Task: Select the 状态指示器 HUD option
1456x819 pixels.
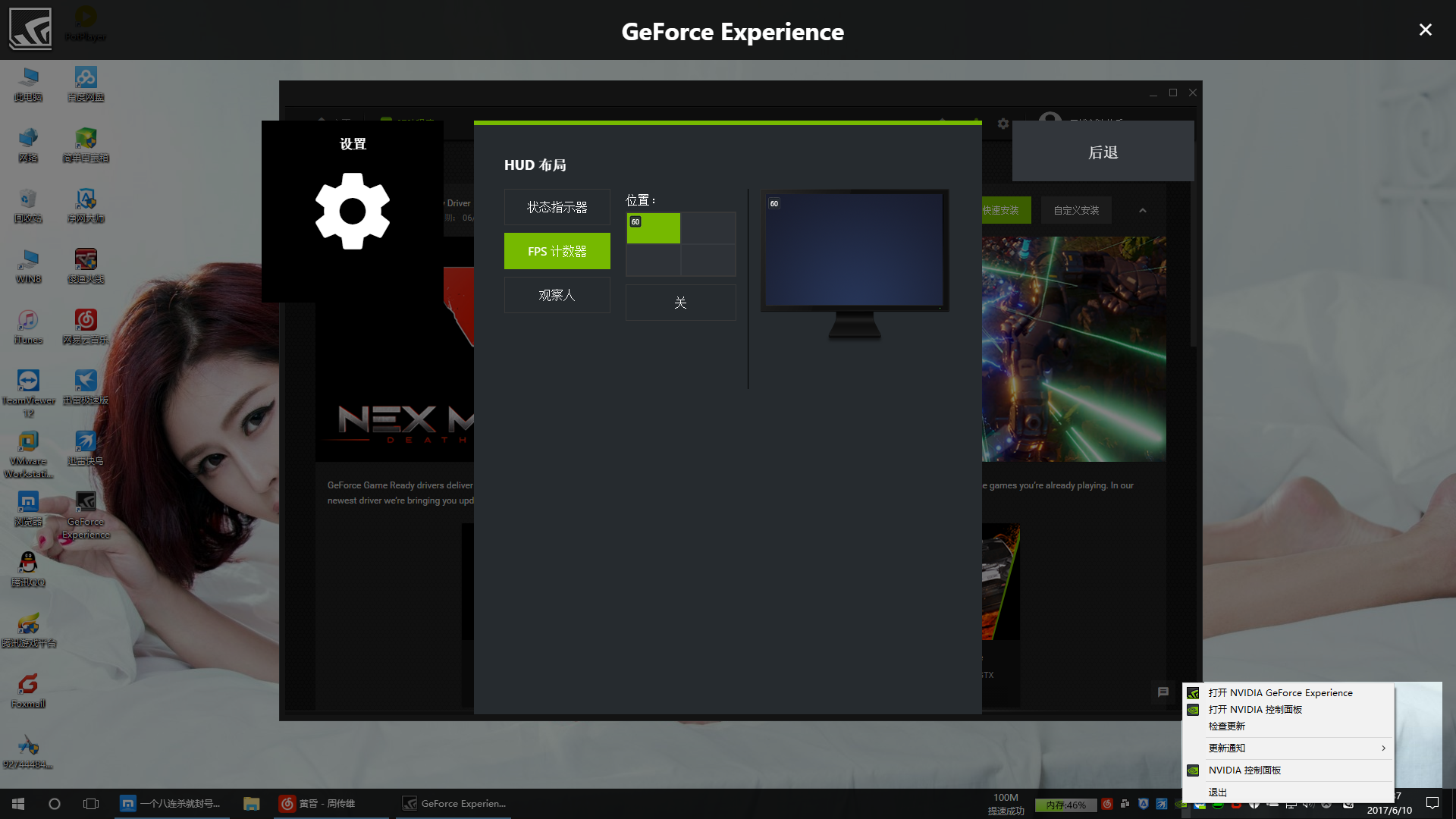Action: tap(557, 207)
